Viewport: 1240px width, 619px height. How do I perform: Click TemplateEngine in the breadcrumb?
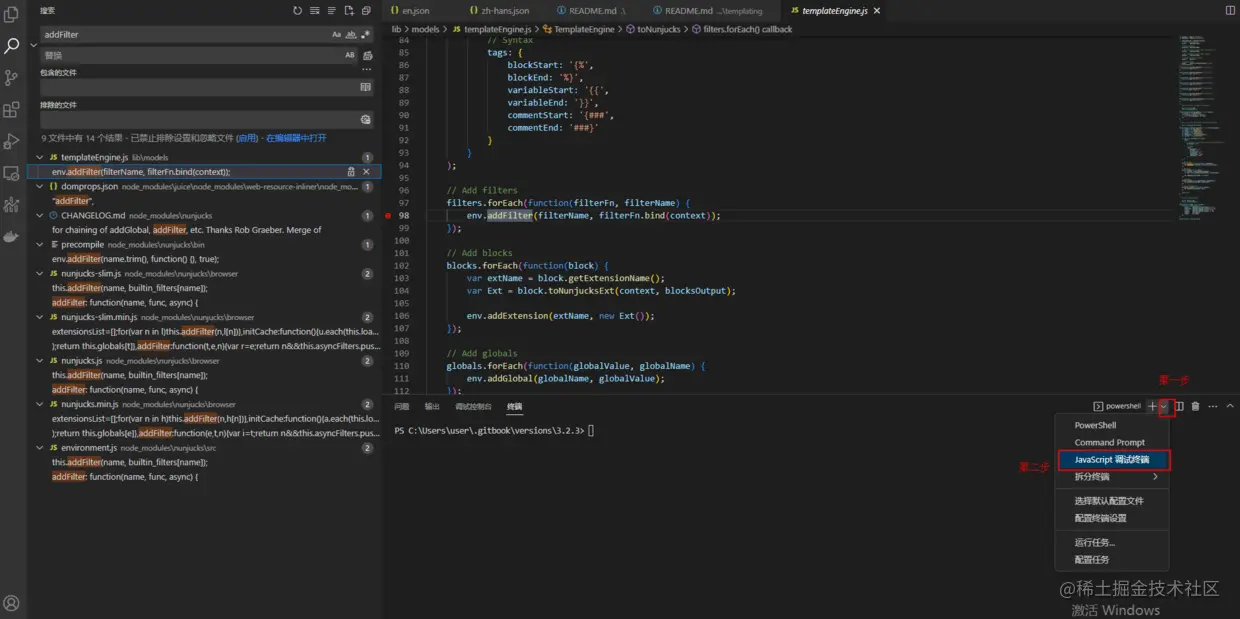click(584, 29)
